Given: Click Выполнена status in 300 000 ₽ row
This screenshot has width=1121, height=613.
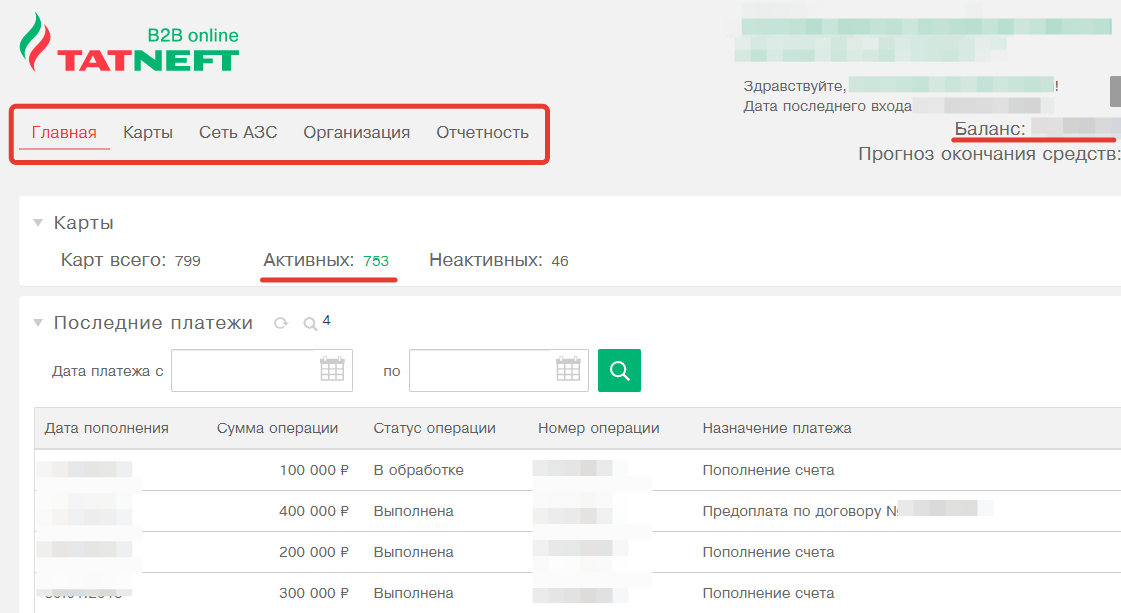Looking at the screenshot, I should pyautogui.click(x=413, y=593).
